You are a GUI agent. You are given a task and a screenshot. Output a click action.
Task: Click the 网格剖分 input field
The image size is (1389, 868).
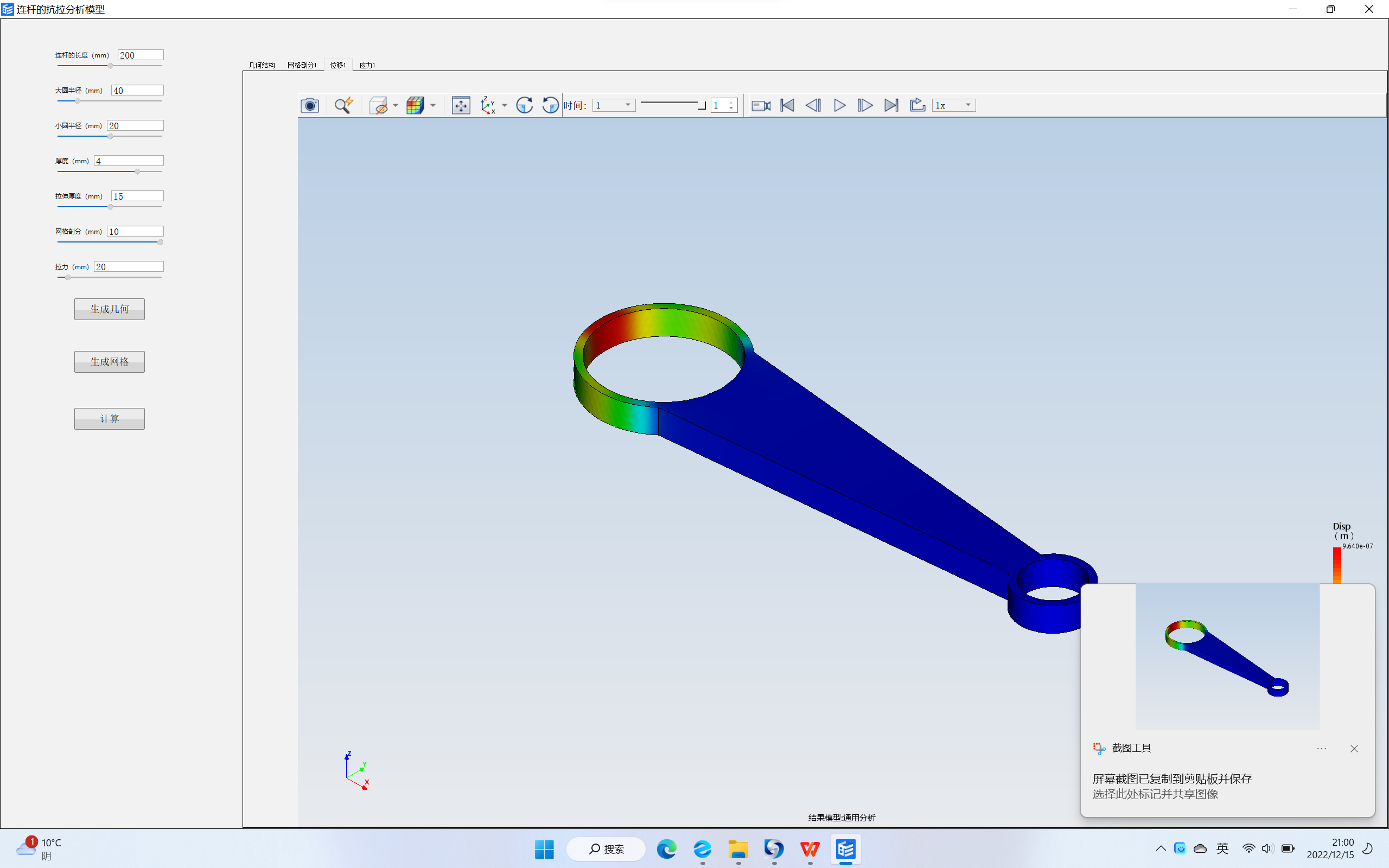pyautogui.click(x=136, y=231)
